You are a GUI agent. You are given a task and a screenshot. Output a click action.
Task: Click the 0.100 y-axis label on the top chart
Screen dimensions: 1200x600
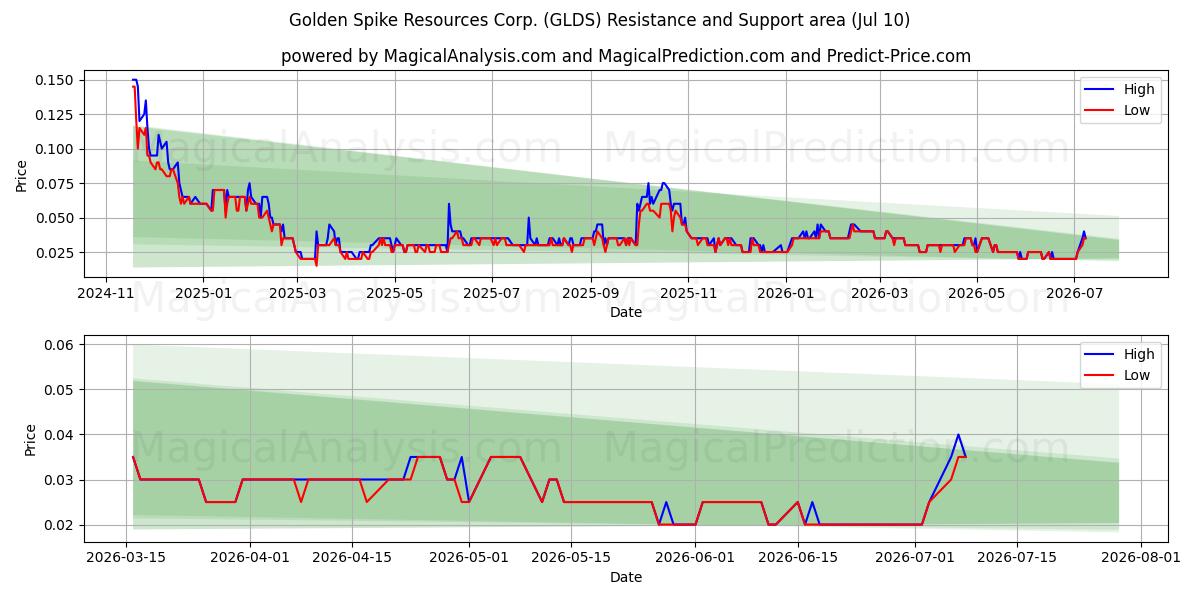56,149
